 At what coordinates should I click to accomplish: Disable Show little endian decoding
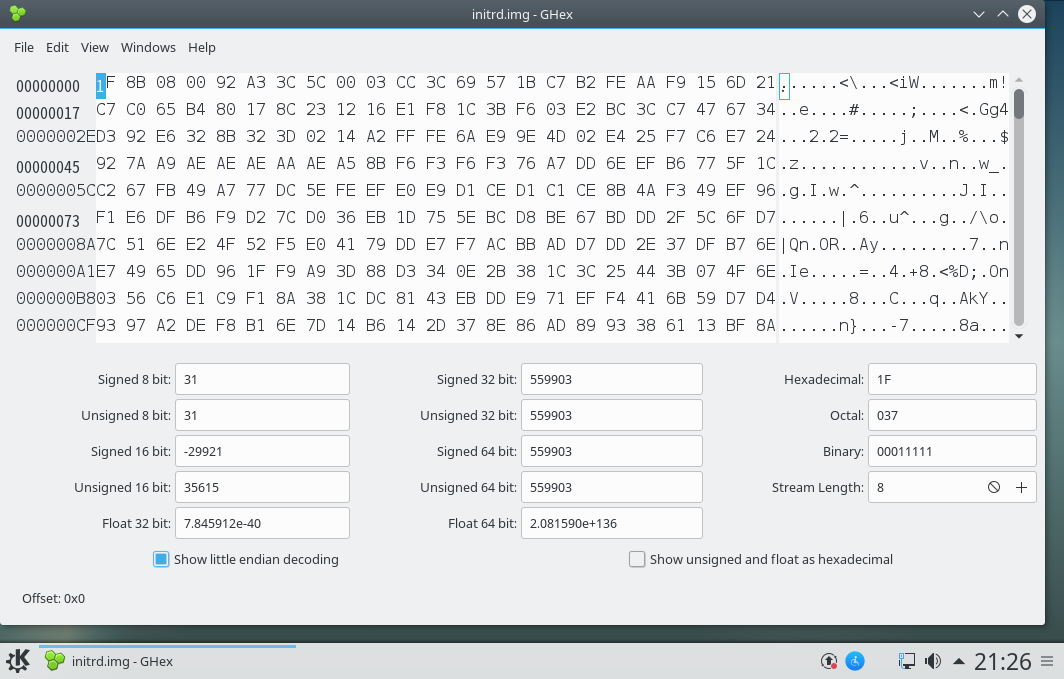coord(161,560)
